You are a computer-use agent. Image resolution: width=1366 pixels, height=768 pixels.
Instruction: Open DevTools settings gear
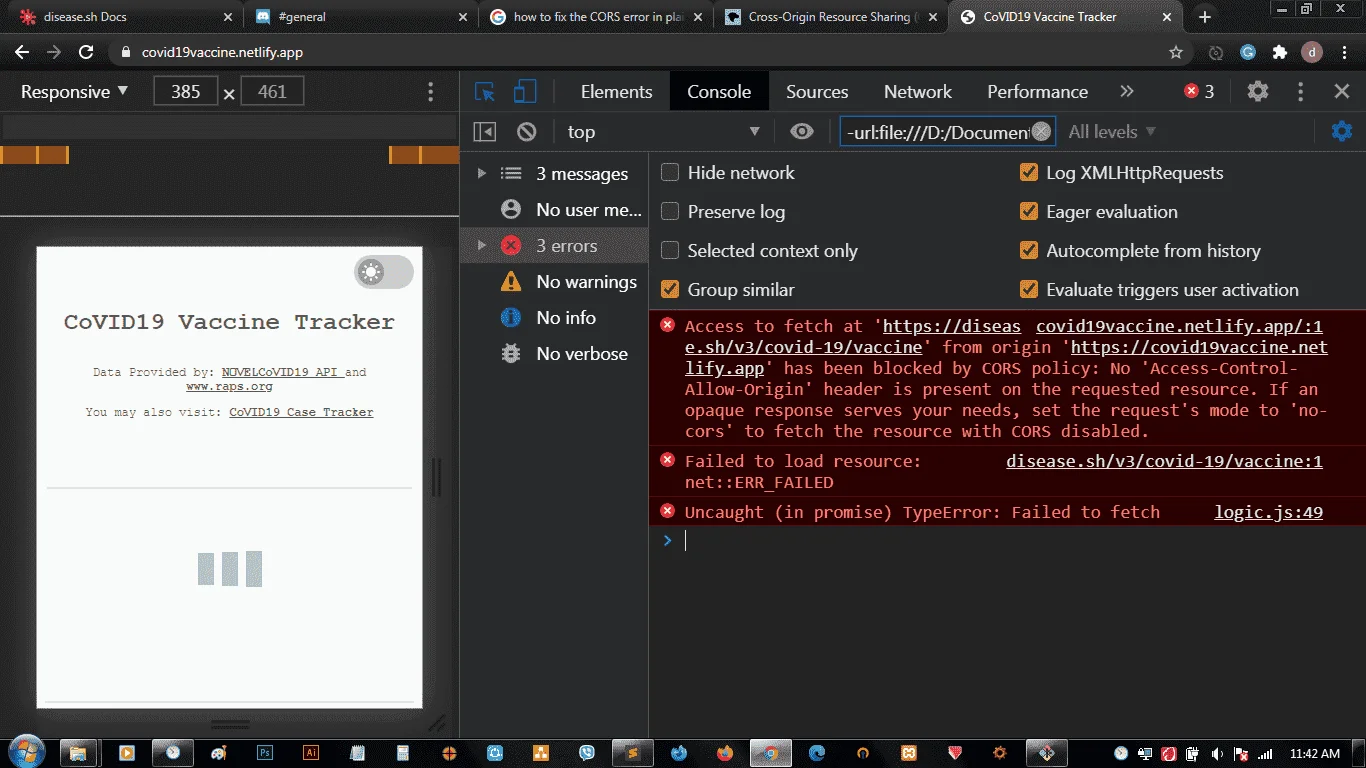[1258, 91]
